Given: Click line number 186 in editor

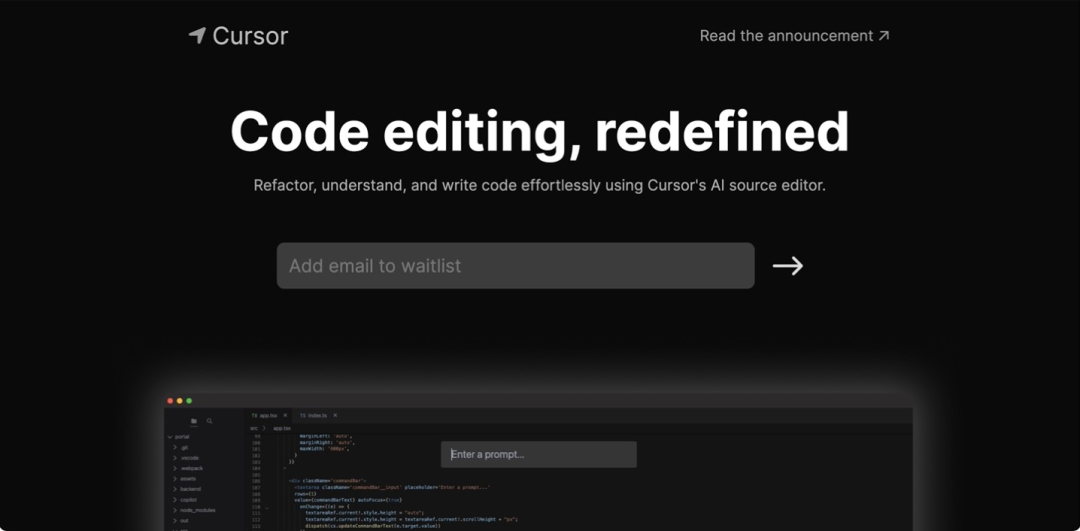Looking at the screenshot, I should click(257, 481).
